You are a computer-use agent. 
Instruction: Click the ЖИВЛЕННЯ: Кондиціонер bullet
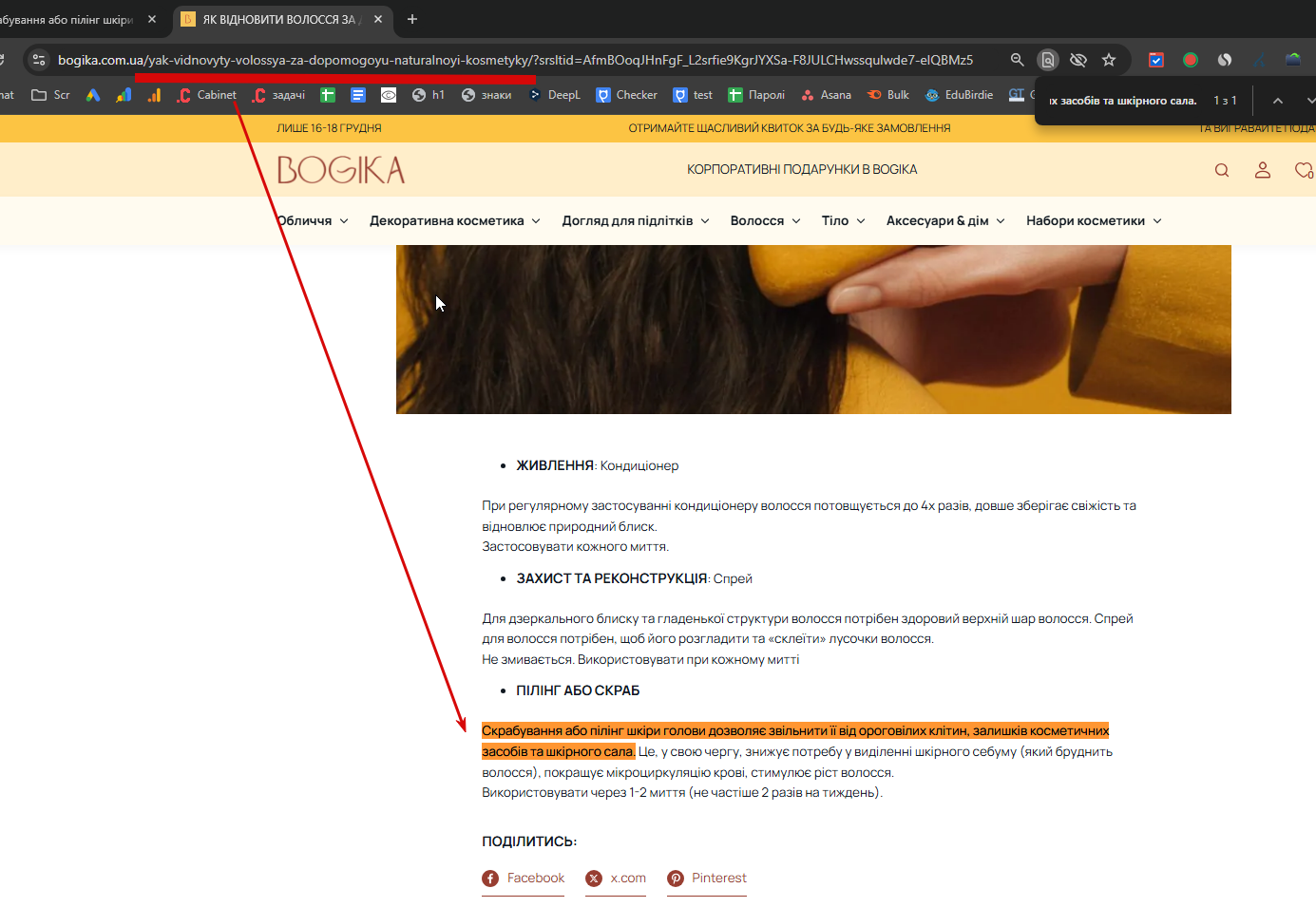(x=598, y=465)
